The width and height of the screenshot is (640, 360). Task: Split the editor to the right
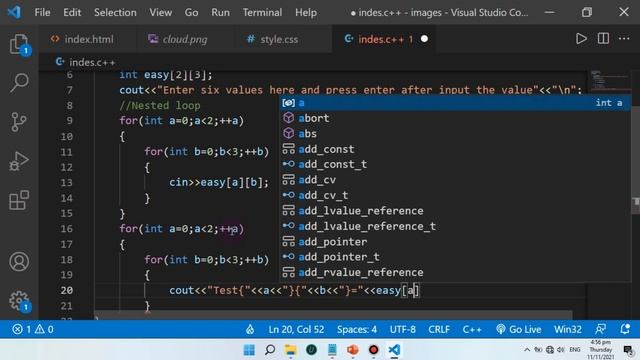pos(603,39)
